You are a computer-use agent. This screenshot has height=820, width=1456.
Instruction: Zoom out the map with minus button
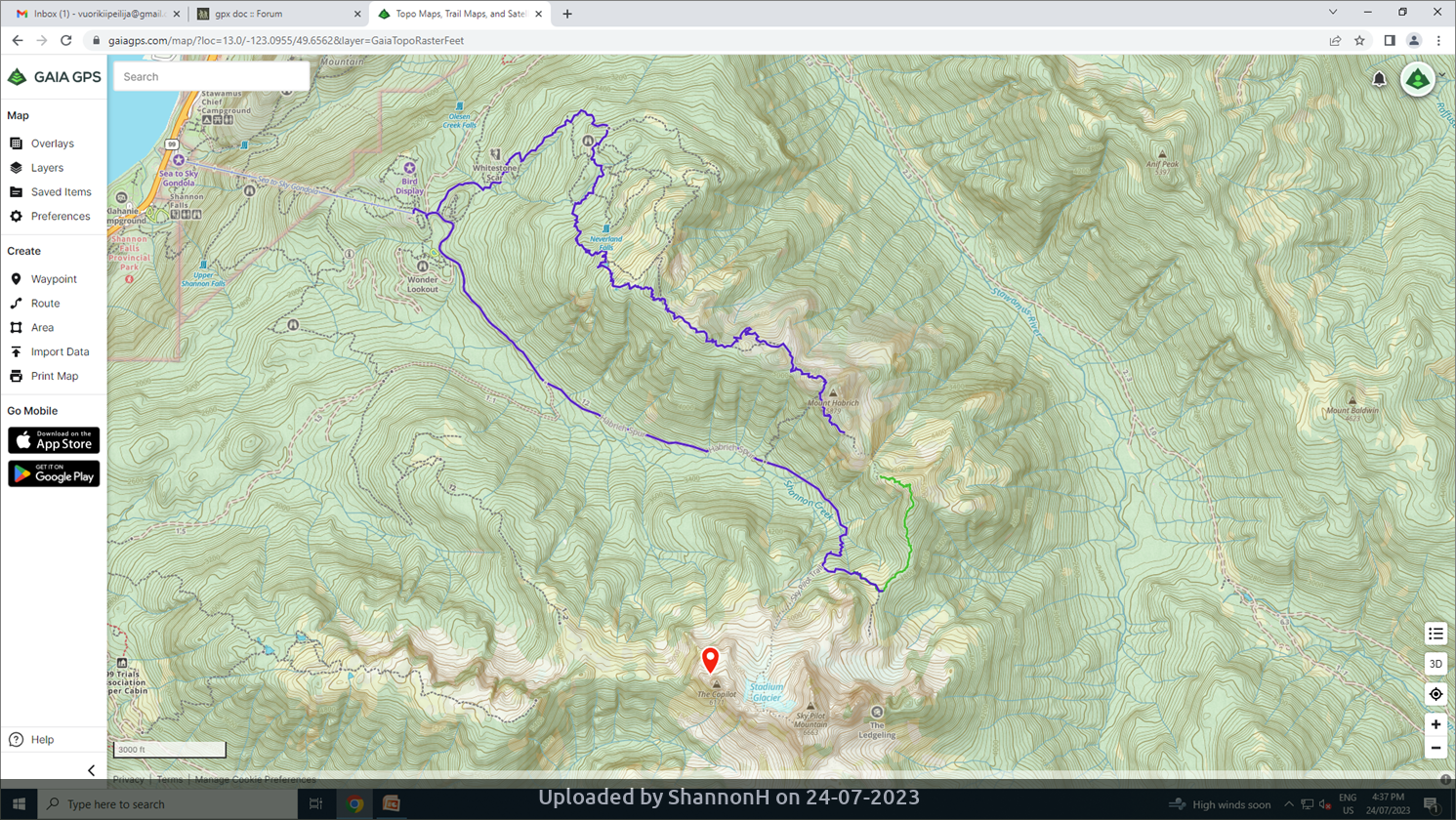1435,749
